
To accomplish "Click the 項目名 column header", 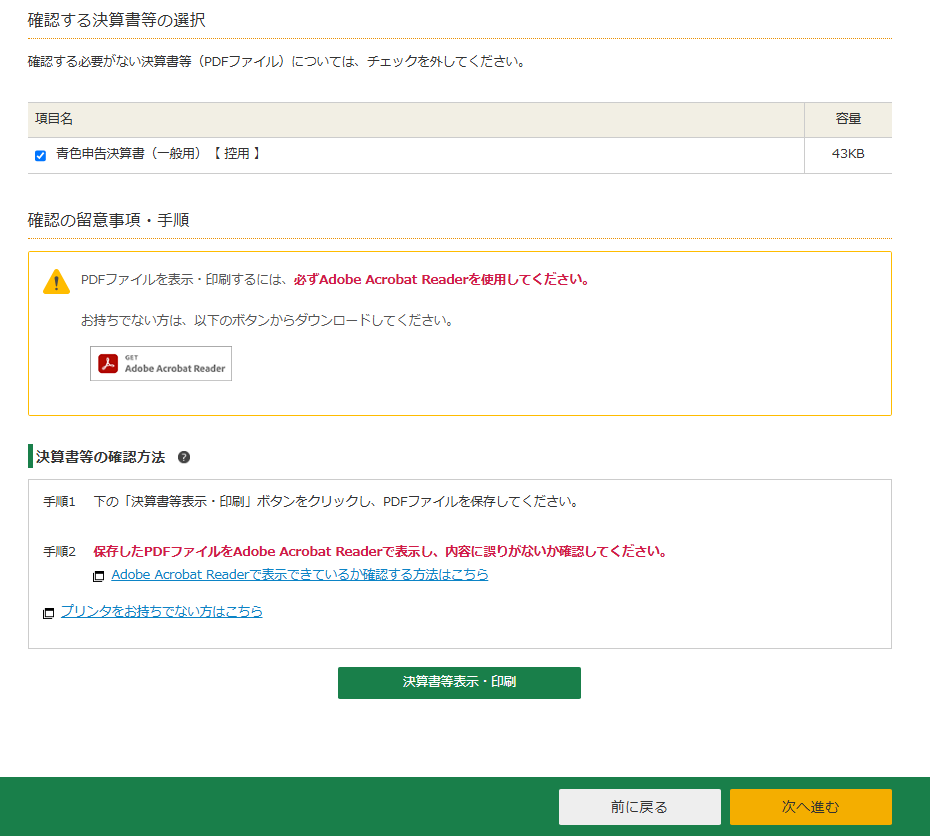I will point(54,119).
